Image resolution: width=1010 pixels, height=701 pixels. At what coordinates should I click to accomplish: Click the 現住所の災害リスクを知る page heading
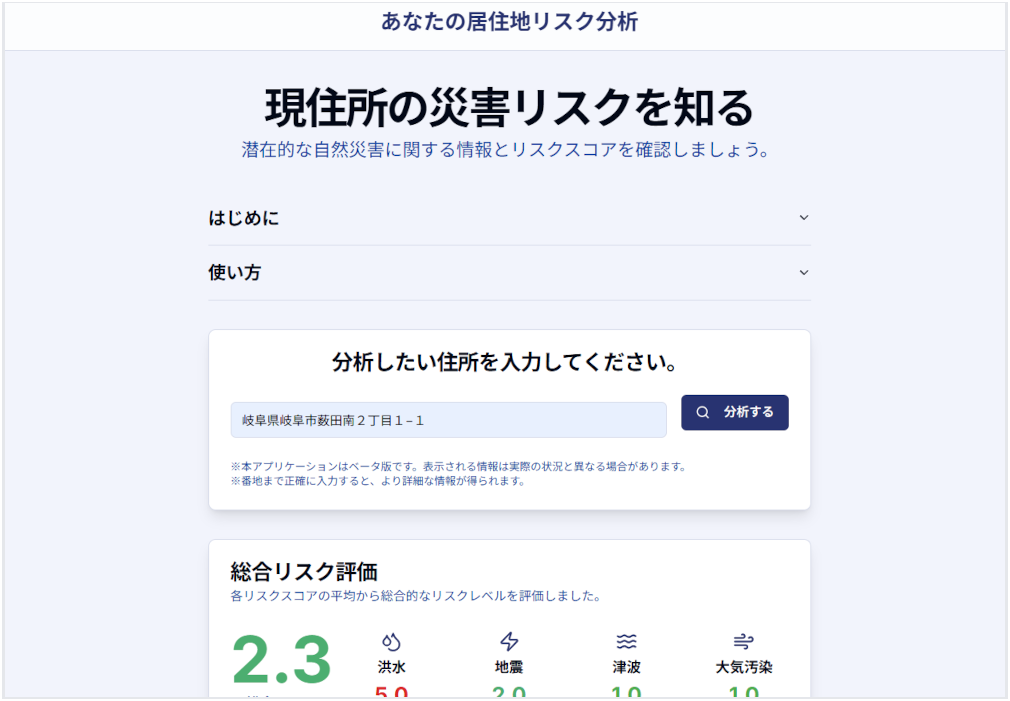pyautogui.click(x=506, y=103)
